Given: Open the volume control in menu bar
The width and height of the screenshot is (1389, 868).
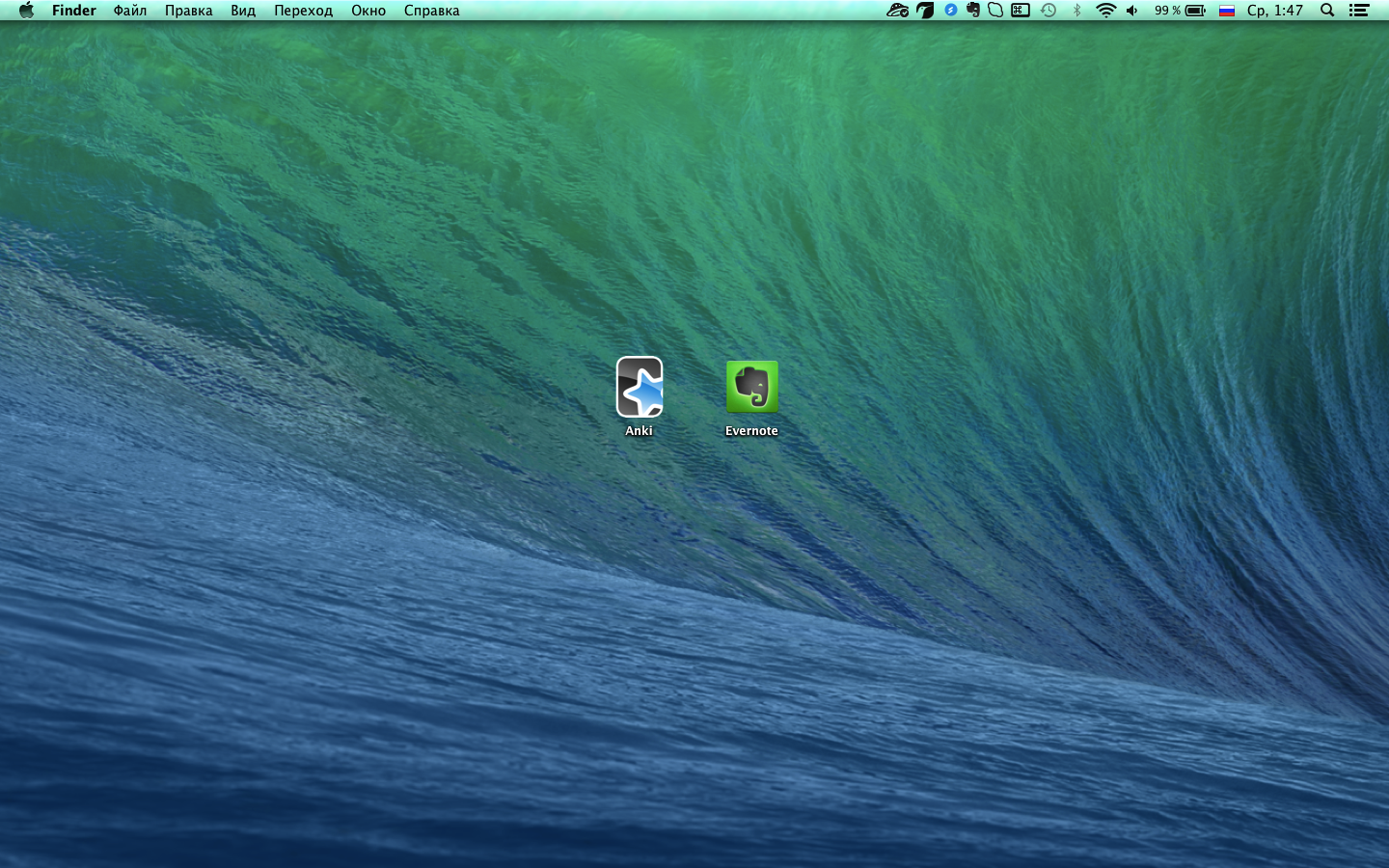Looking at the screenshot, I should click(x=1132, y=11).
